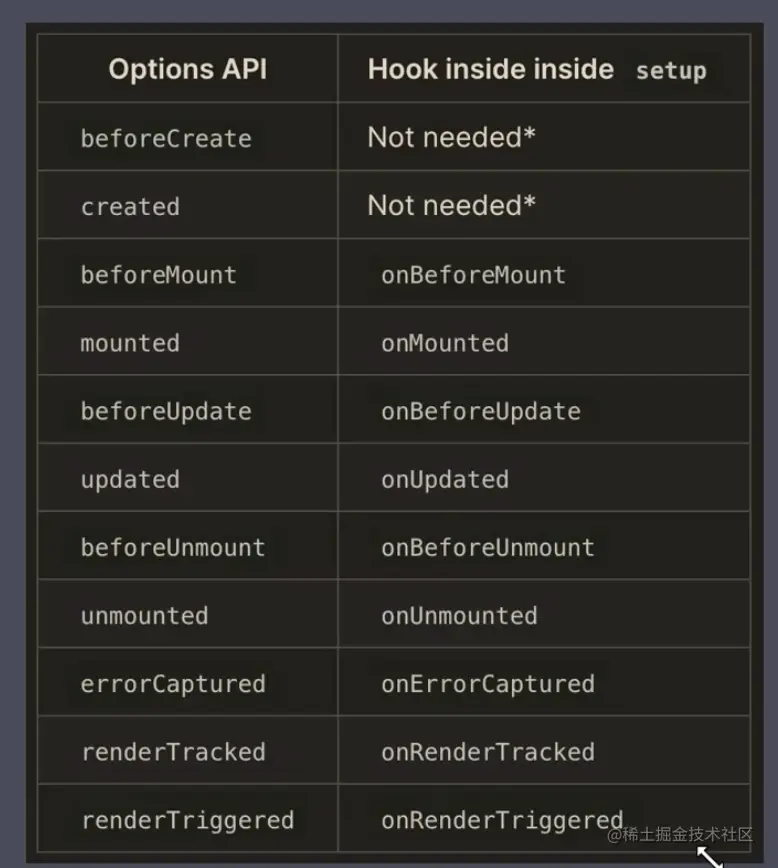Click the onRenderTracked hook name
The height and width of the screenshot is (868, 778).
[487, 752]
